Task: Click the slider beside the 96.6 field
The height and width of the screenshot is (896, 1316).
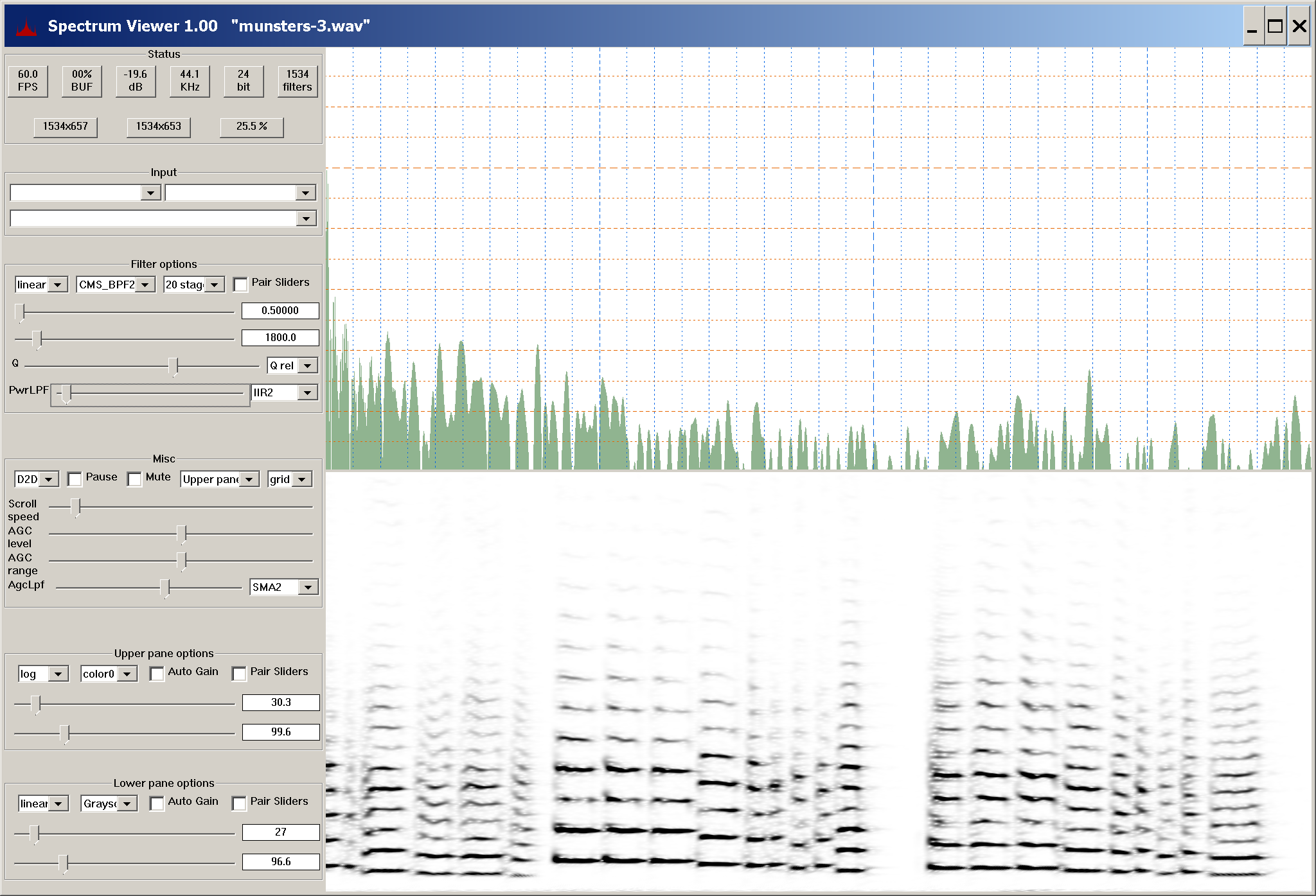Action: (124, 864)
